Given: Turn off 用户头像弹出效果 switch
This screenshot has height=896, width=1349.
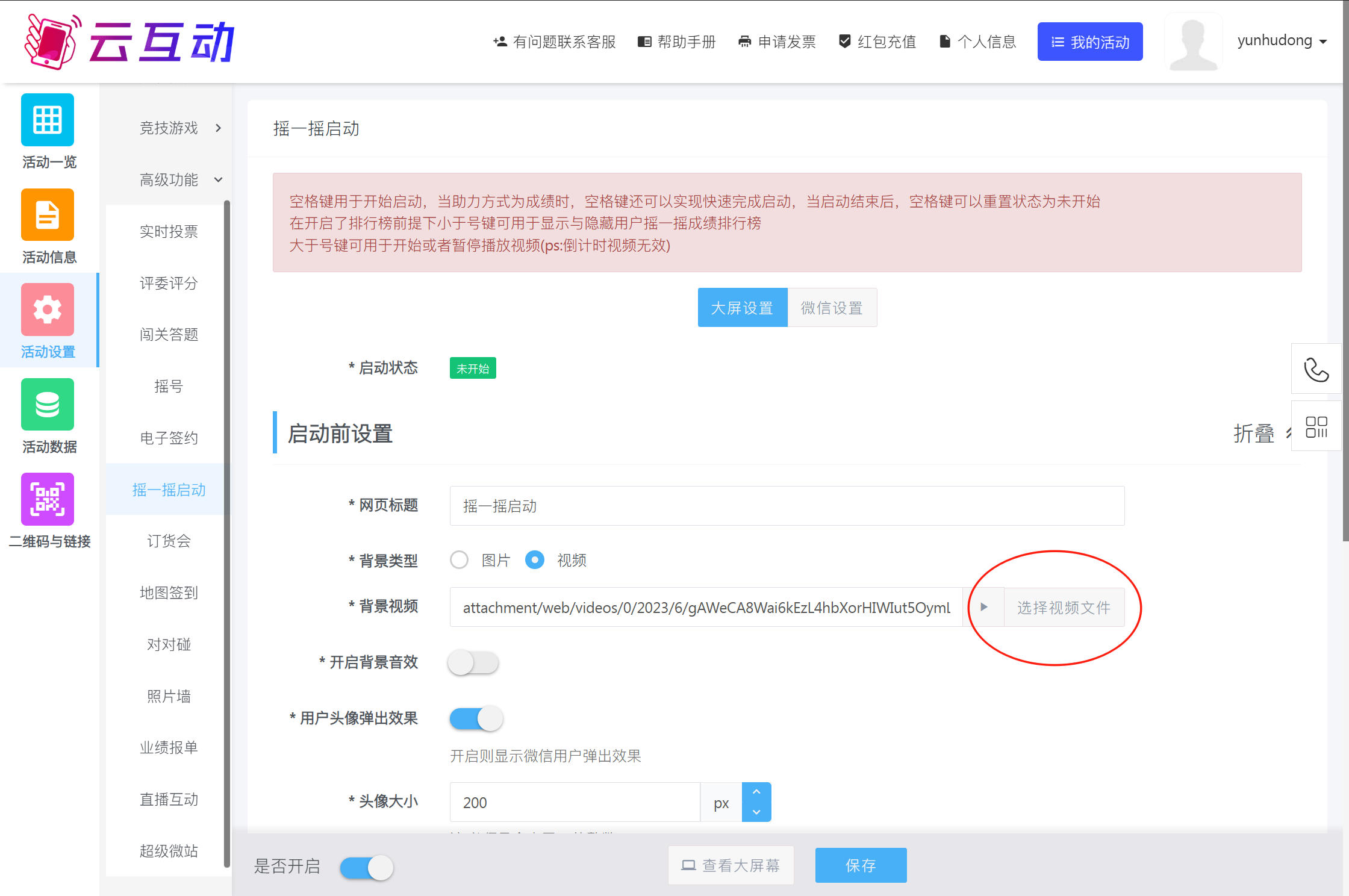Looking at the screenshot, I should coord(476,718).
